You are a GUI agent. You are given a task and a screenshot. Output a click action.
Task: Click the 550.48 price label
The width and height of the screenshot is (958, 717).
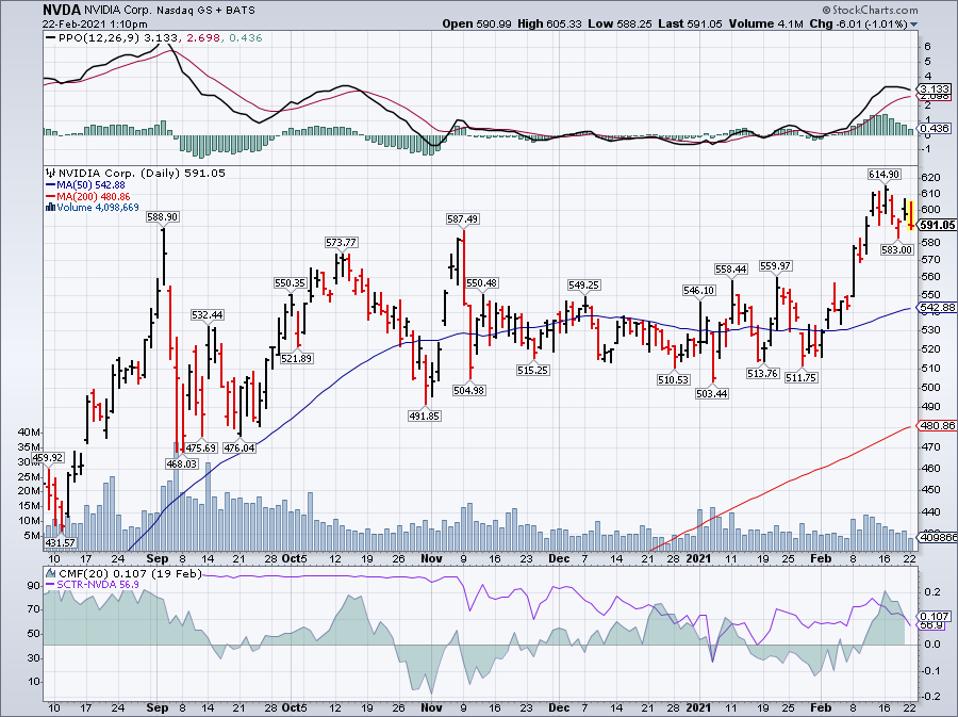click(x=482, y=283)
